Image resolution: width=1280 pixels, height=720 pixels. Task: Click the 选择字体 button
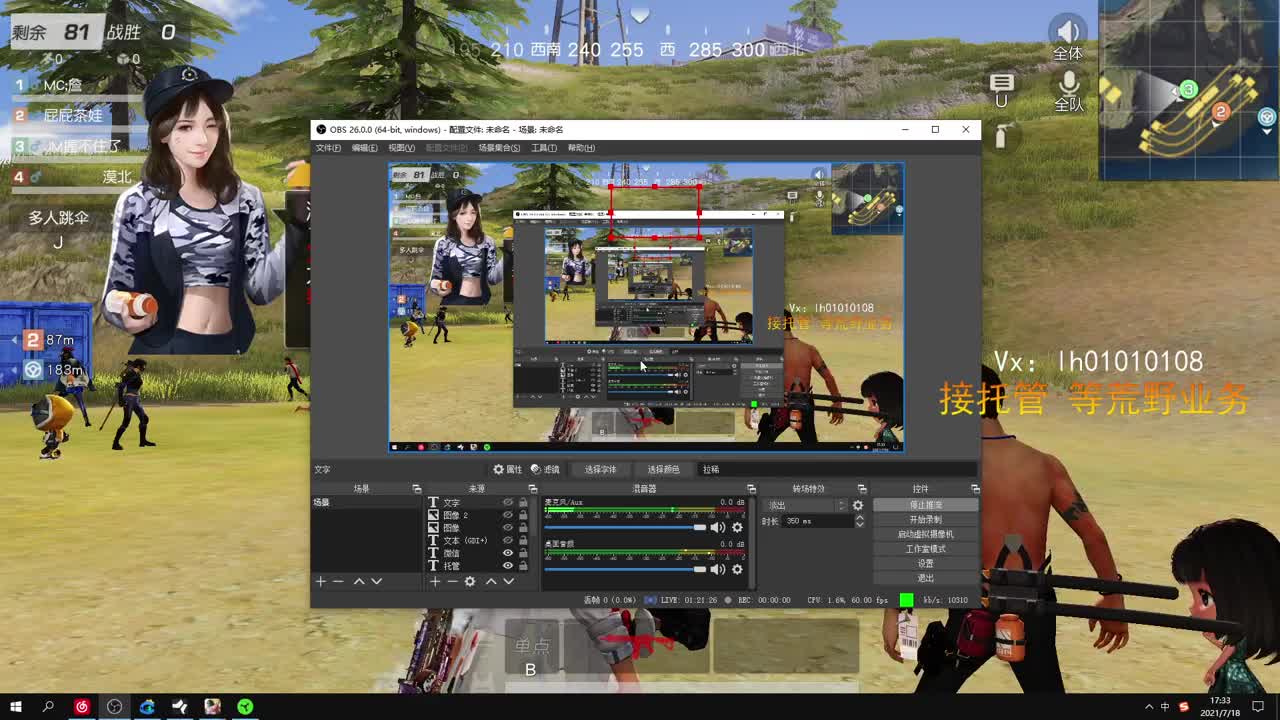tap(600, 469)
